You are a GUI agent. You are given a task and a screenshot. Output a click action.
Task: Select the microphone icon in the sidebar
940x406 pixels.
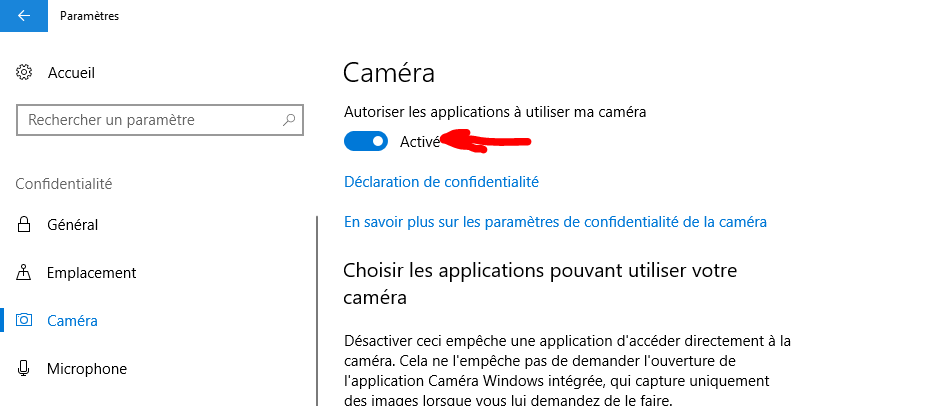pyautogui.click(x=24, y=368)
